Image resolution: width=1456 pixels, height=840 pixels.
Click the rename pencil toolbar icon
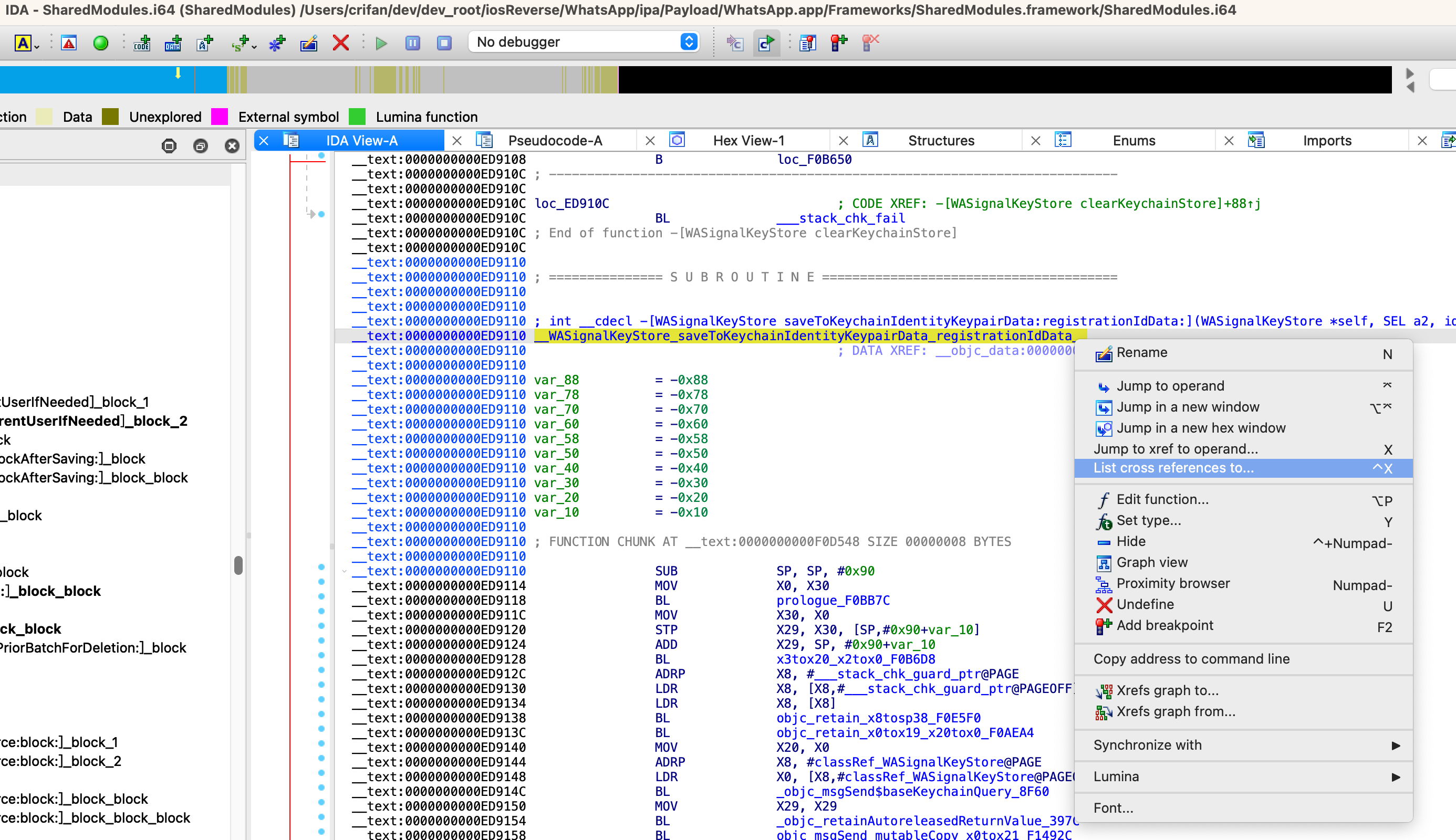click(x=309, y=43)
